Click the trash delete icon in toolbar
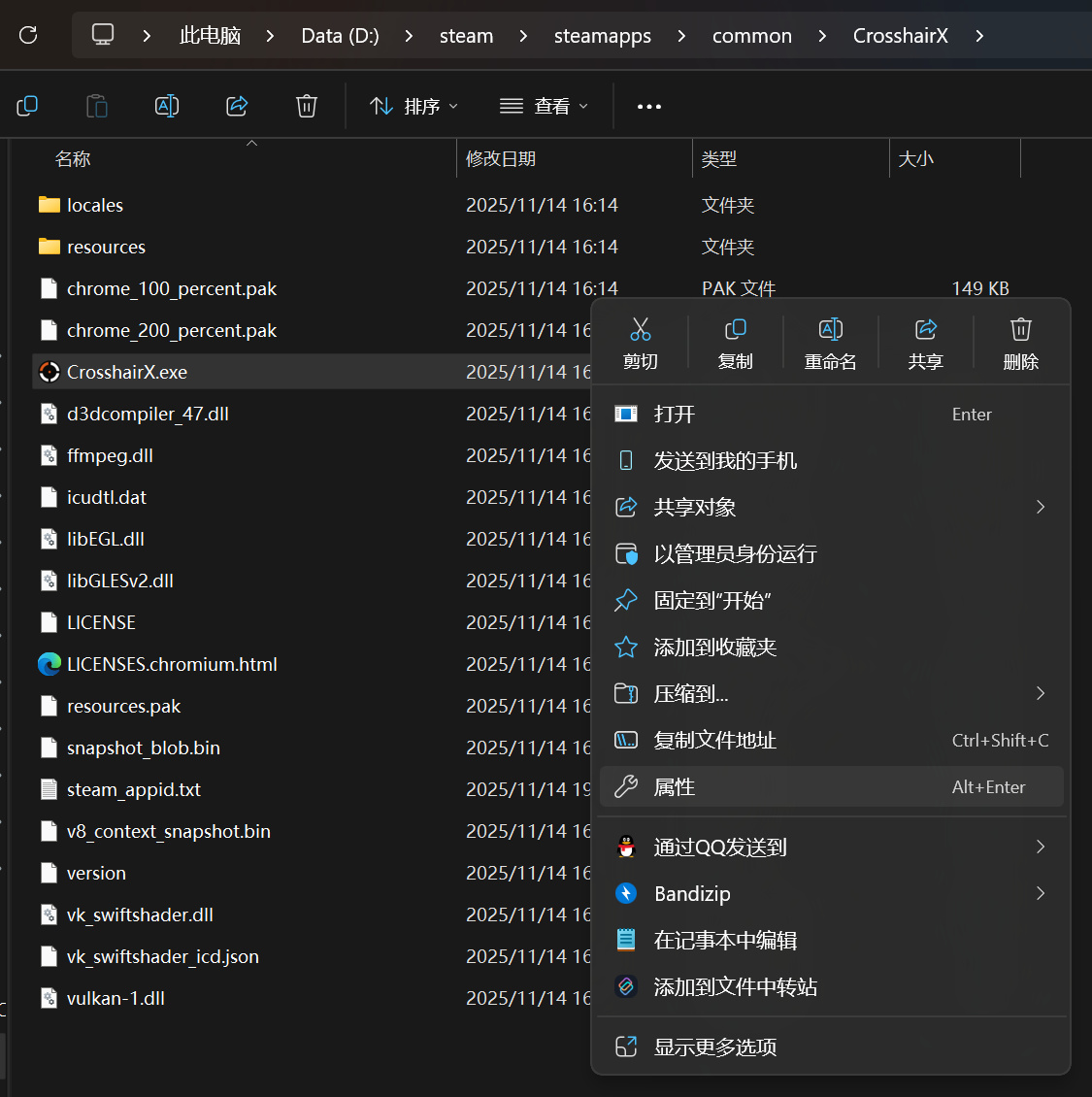The width and height of the screenshot is (1092, 1097). 307,107
